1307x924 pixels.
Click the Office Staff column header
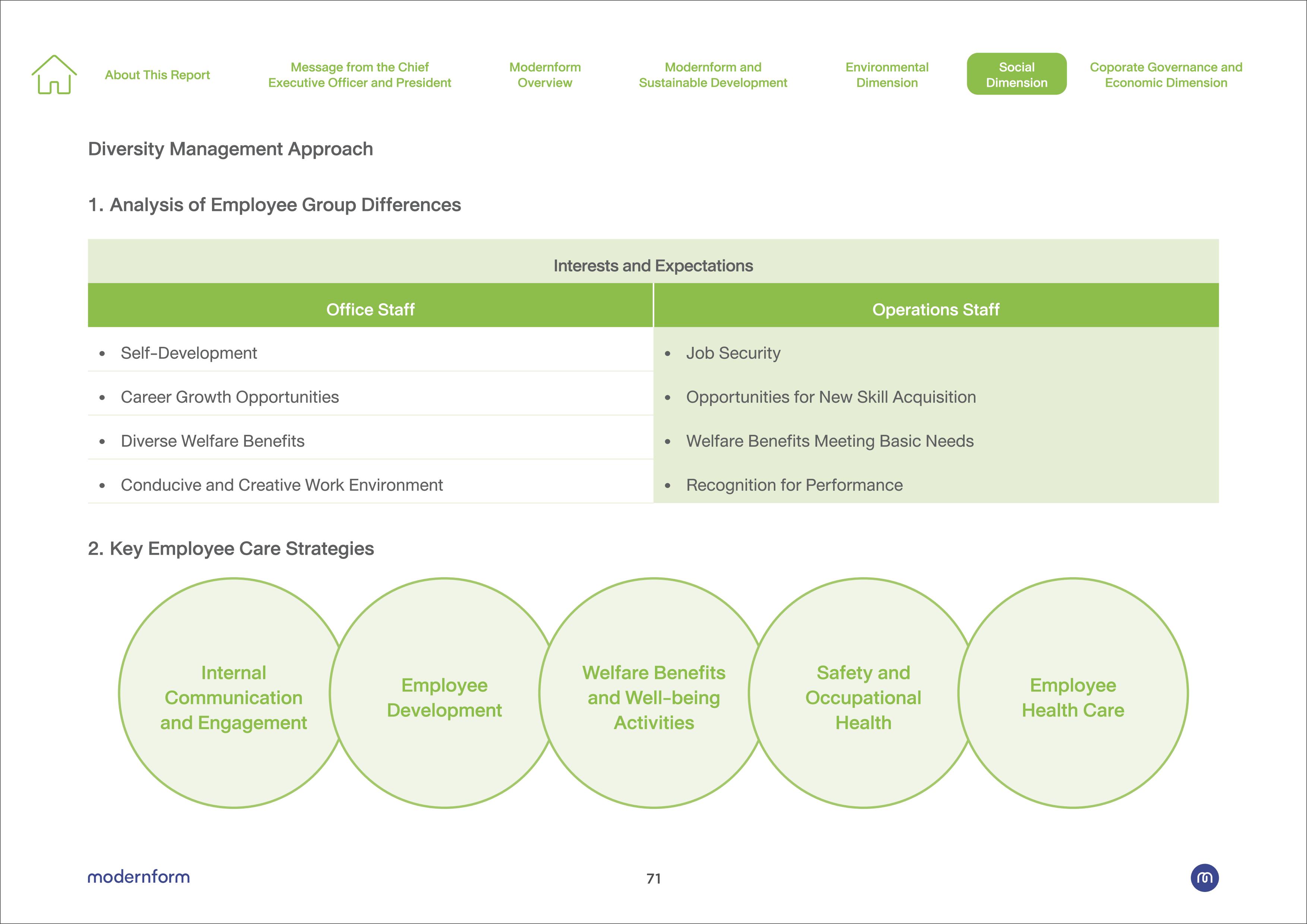coord(370,310)
